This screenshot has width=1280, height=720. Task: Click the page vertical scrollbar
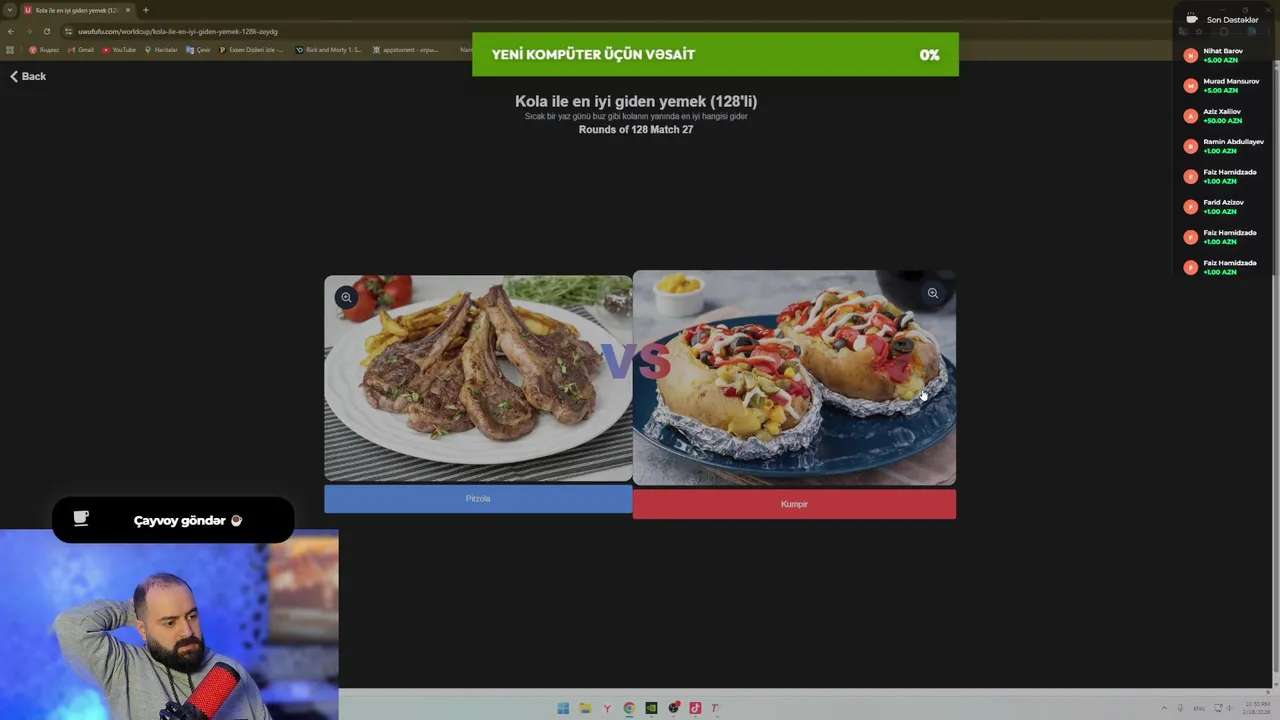click(1275, 370)
